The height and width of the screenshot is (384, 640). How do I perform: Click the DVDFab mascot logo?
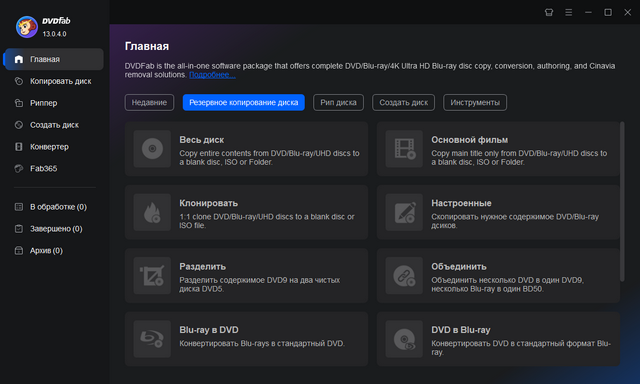pyautogui.click(x=27, y=27)
